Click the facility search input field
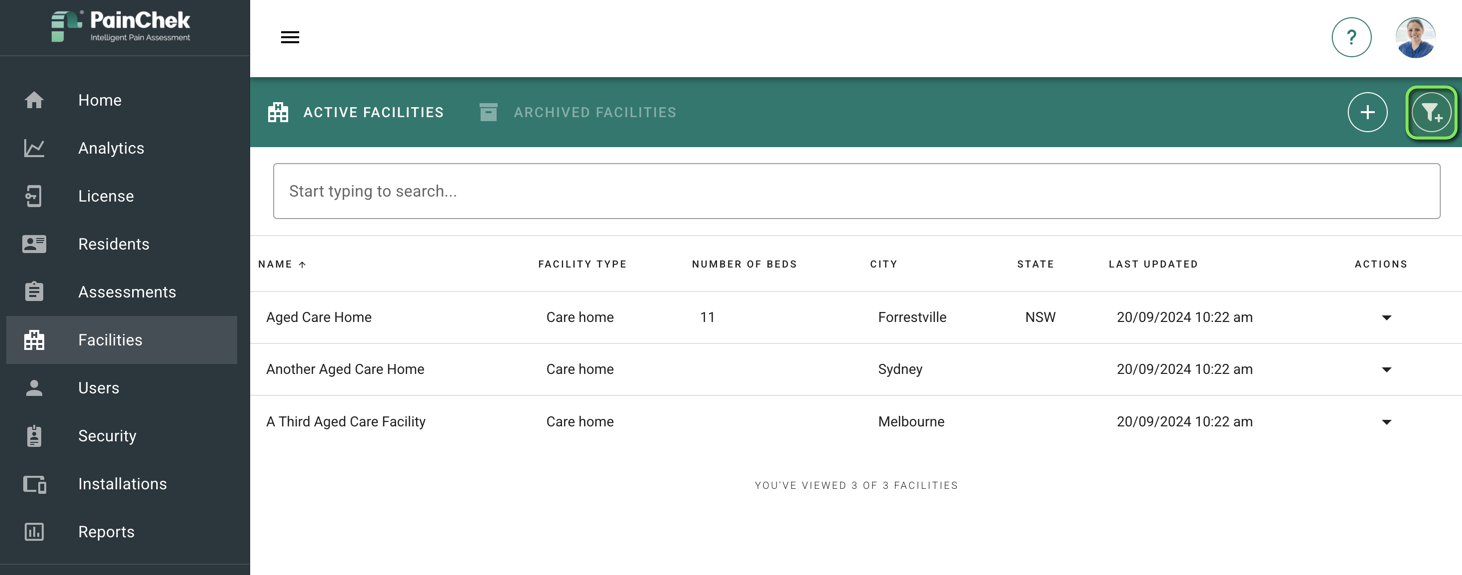 click(x=856, y=191)
